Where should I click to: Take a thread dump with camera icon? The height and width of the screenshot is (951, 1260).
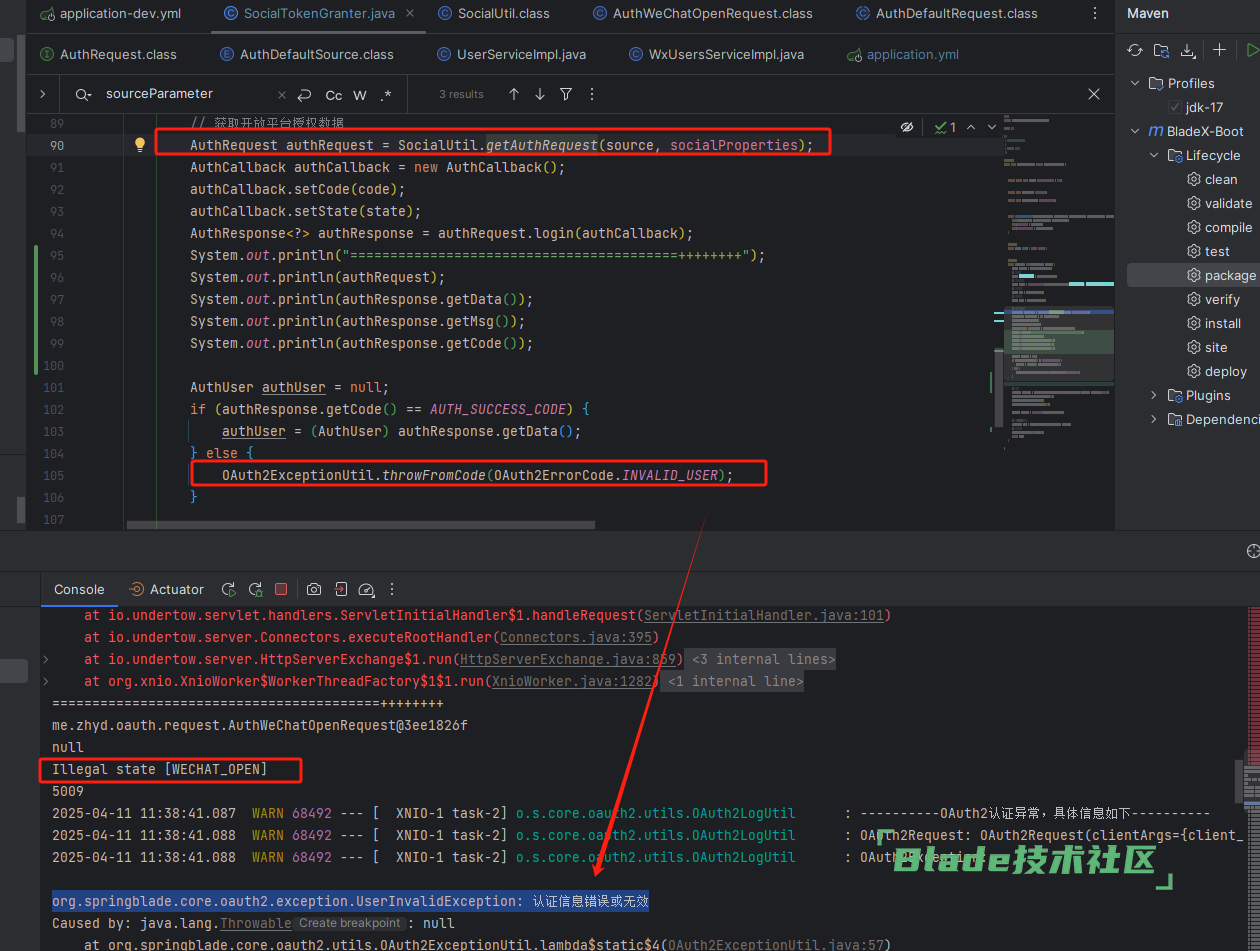click(x=314, y=590)
